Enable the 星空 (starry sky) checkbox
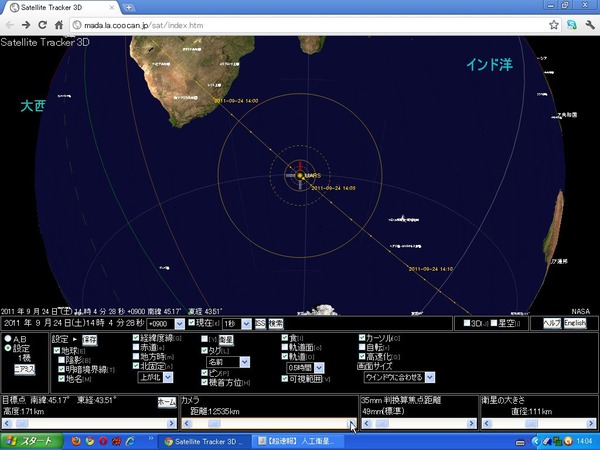 click(494, 323)
